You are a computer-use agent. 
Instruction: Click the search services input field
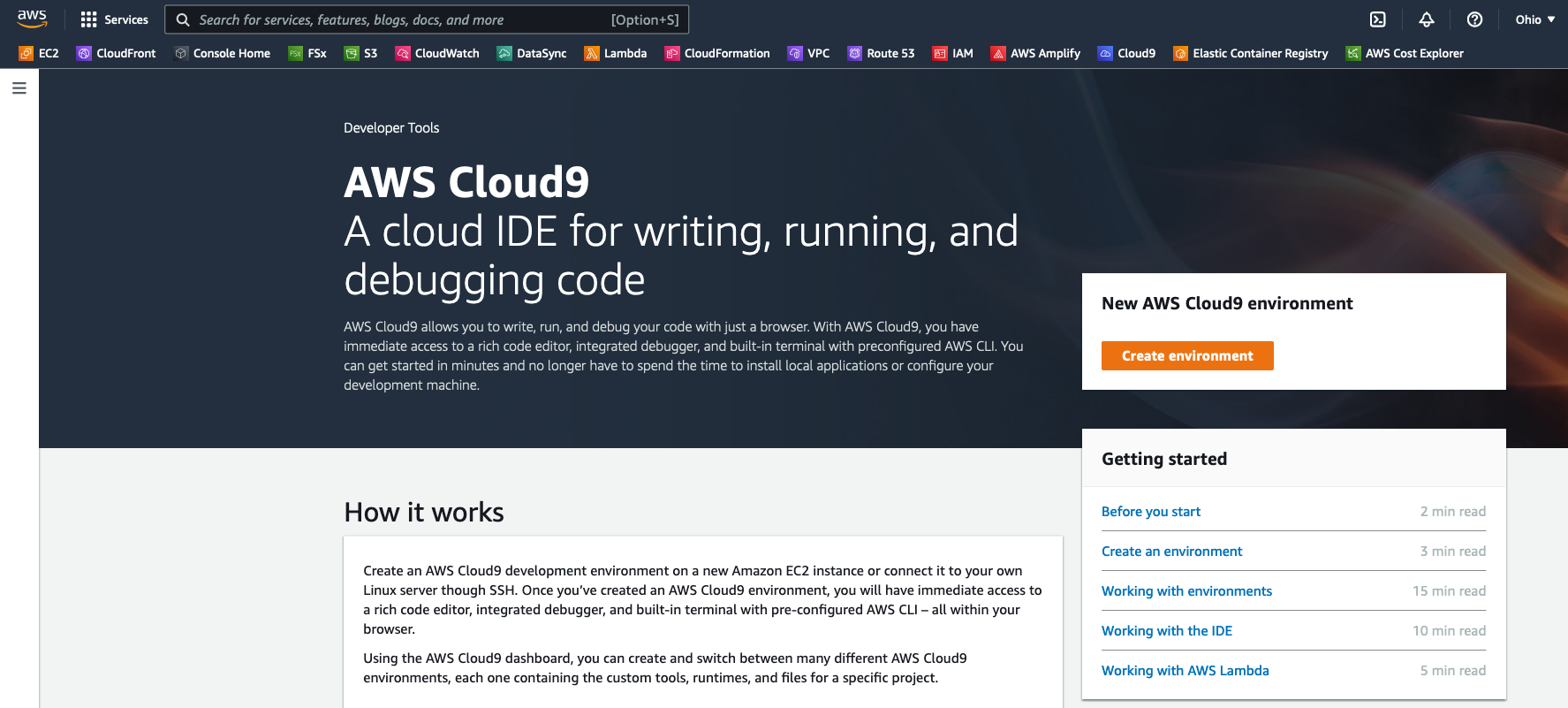pyautogui.click(x=427, y=19)
